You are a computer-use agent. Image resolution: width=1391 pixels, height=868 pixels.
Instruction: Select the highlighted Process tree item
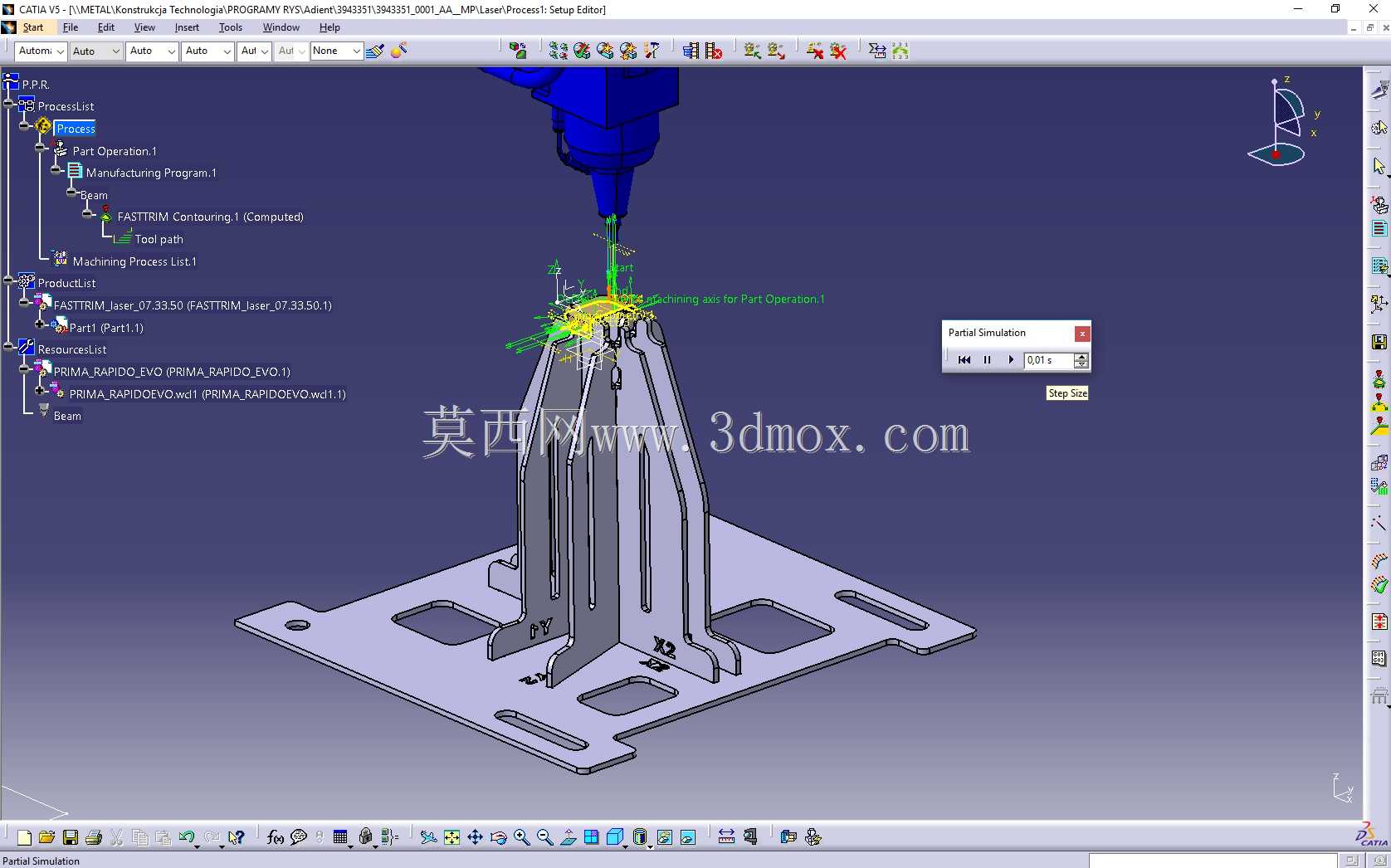pos(76,129)
